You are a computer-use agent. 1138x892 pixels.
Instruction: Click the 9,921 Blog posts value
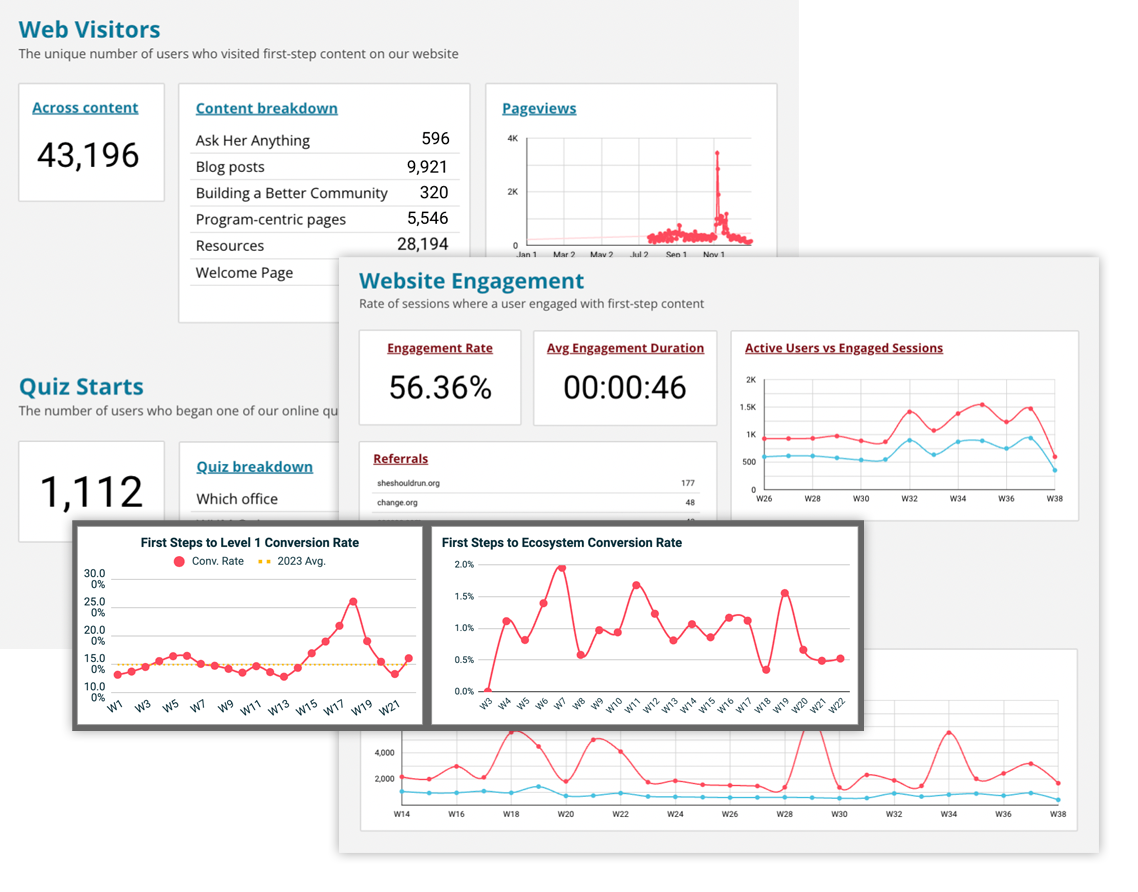point(427,167)
